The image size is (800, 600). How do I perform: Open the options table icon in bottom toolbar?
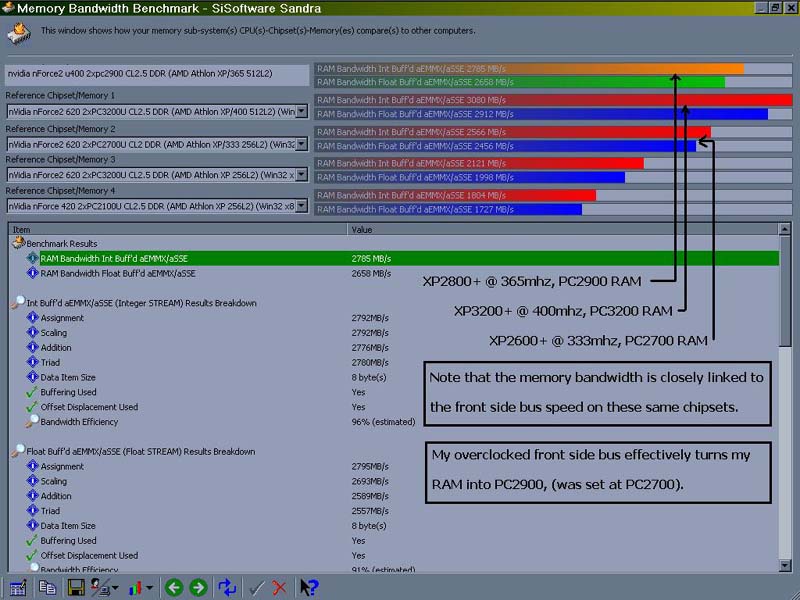(x=17, y=587)
